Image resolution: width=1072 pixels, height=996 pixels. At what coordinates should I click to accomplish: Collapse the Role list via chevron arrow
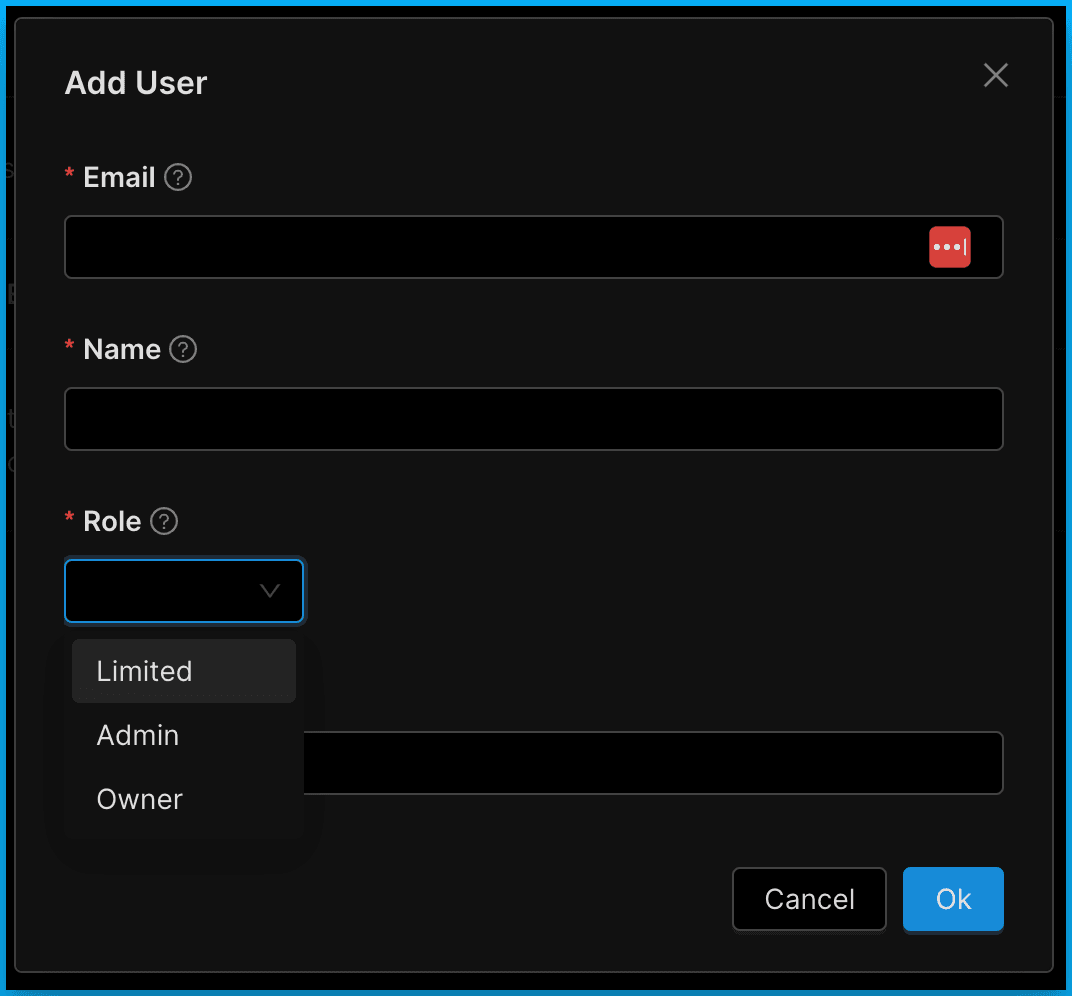(270, 591)
